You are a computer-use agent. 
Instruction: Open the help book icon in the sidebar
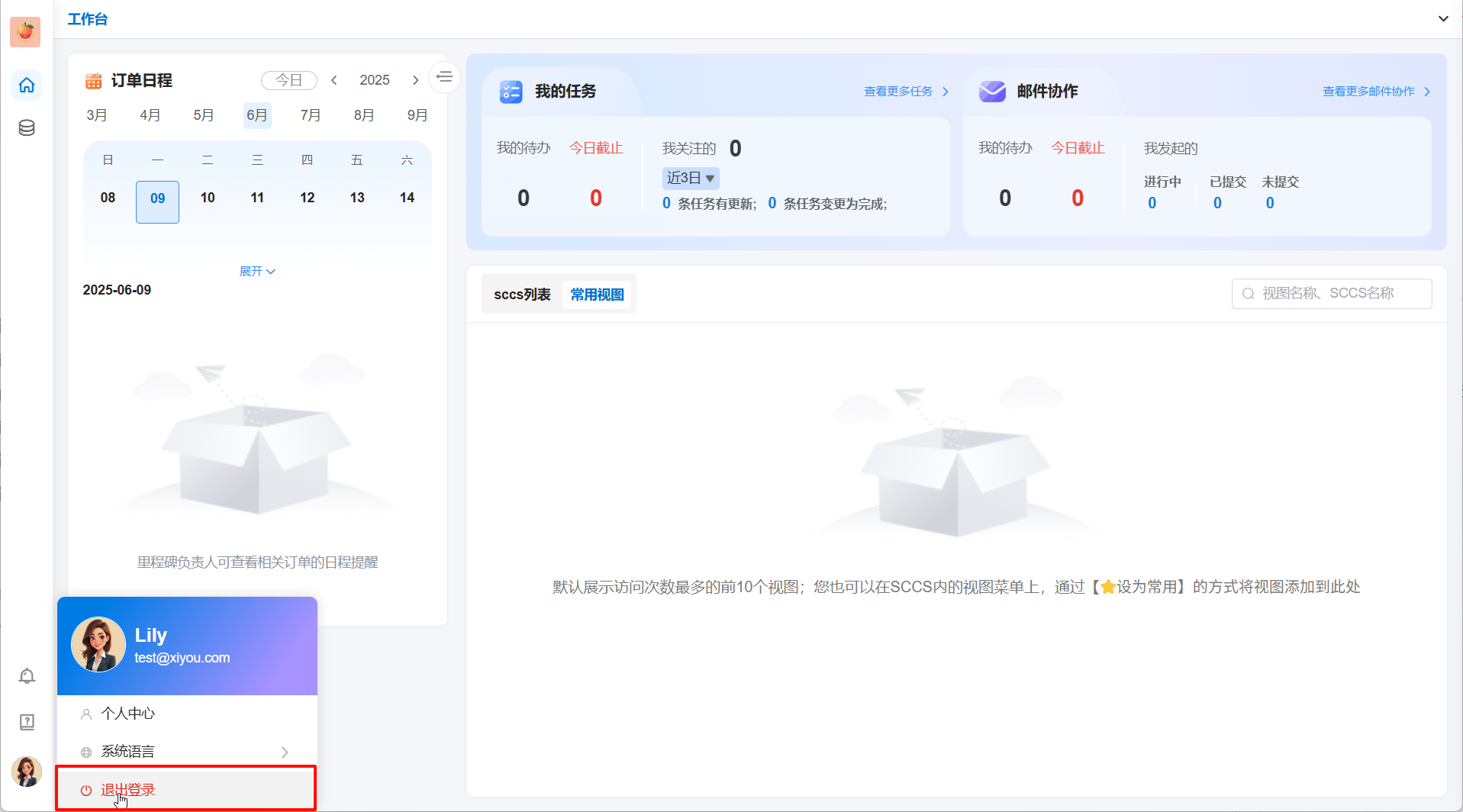[x=27, y=722]
